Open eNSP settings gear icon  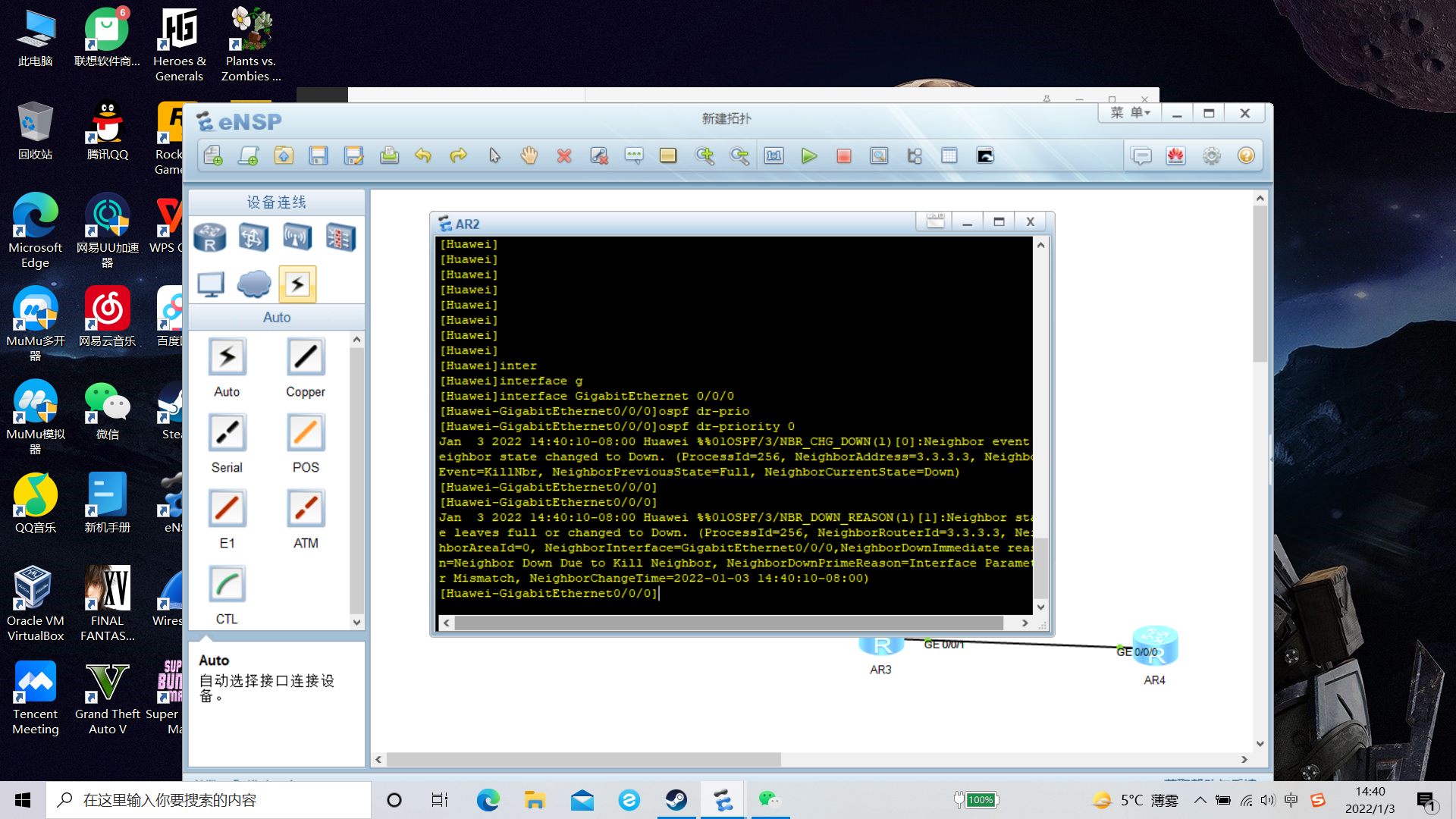point(1212,156)
